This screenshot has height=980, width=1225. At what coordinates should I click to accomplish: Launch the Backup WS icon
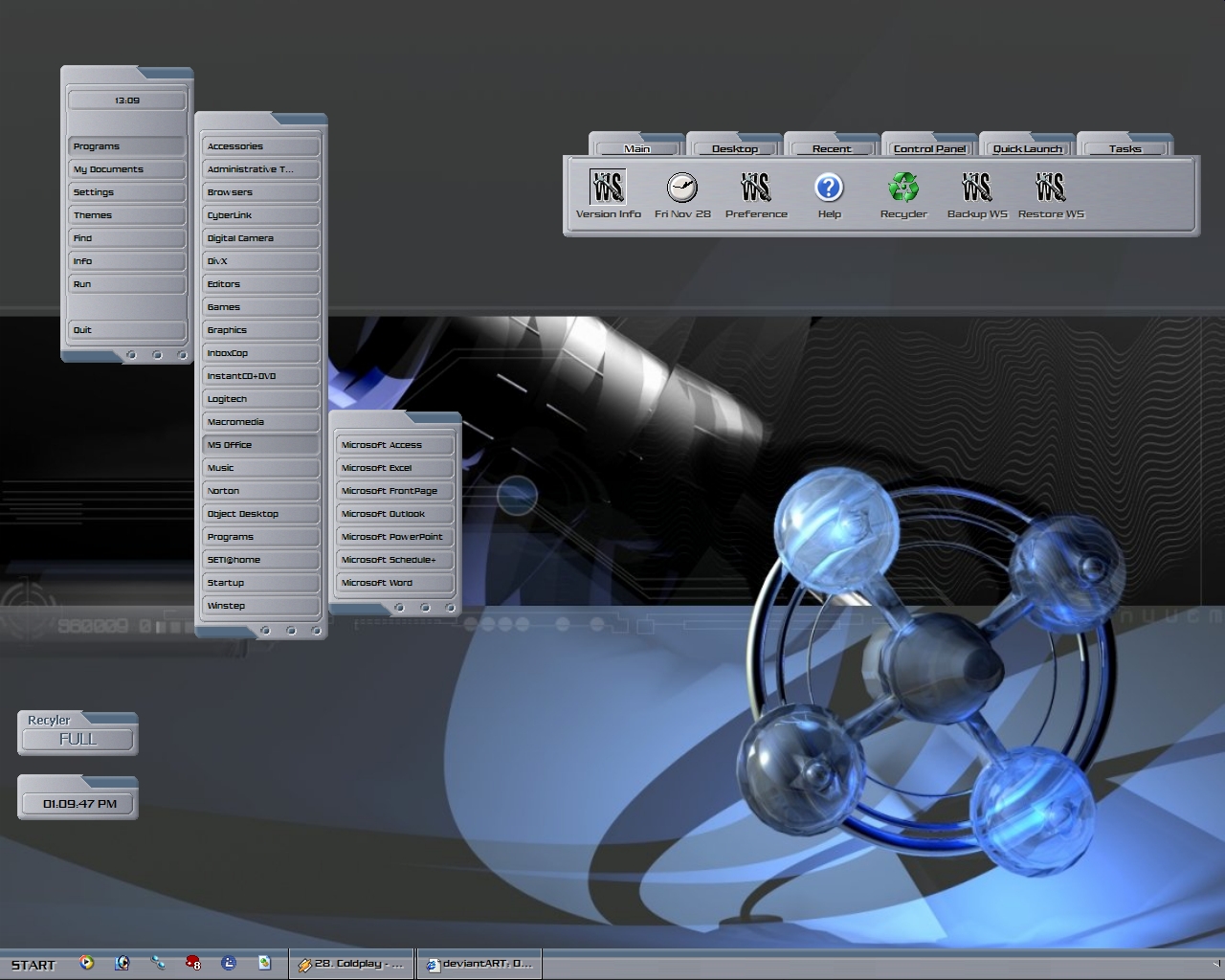click(x=977, y=188)
